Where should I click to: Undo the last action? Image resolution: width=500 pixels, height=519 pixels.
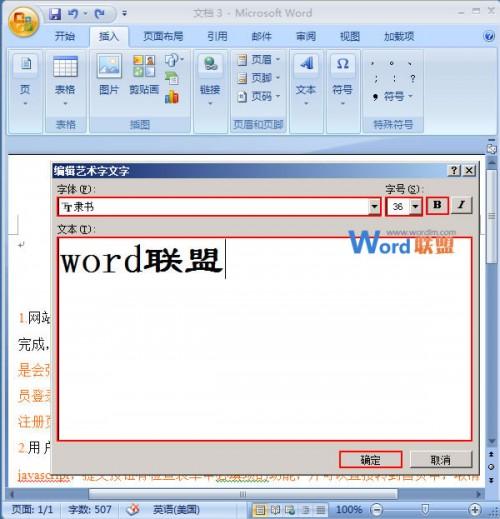73,14
